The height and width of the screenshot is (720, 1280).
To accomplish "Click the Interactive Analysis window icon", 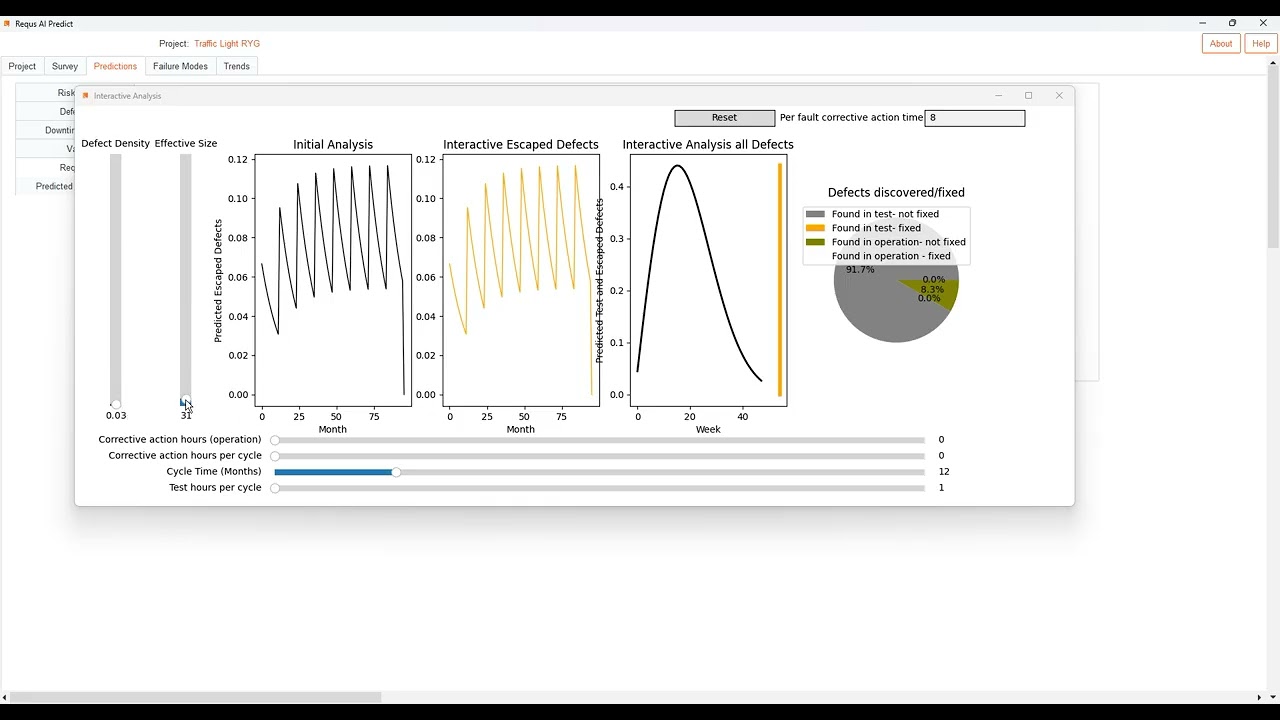I will tap(86, 96).
